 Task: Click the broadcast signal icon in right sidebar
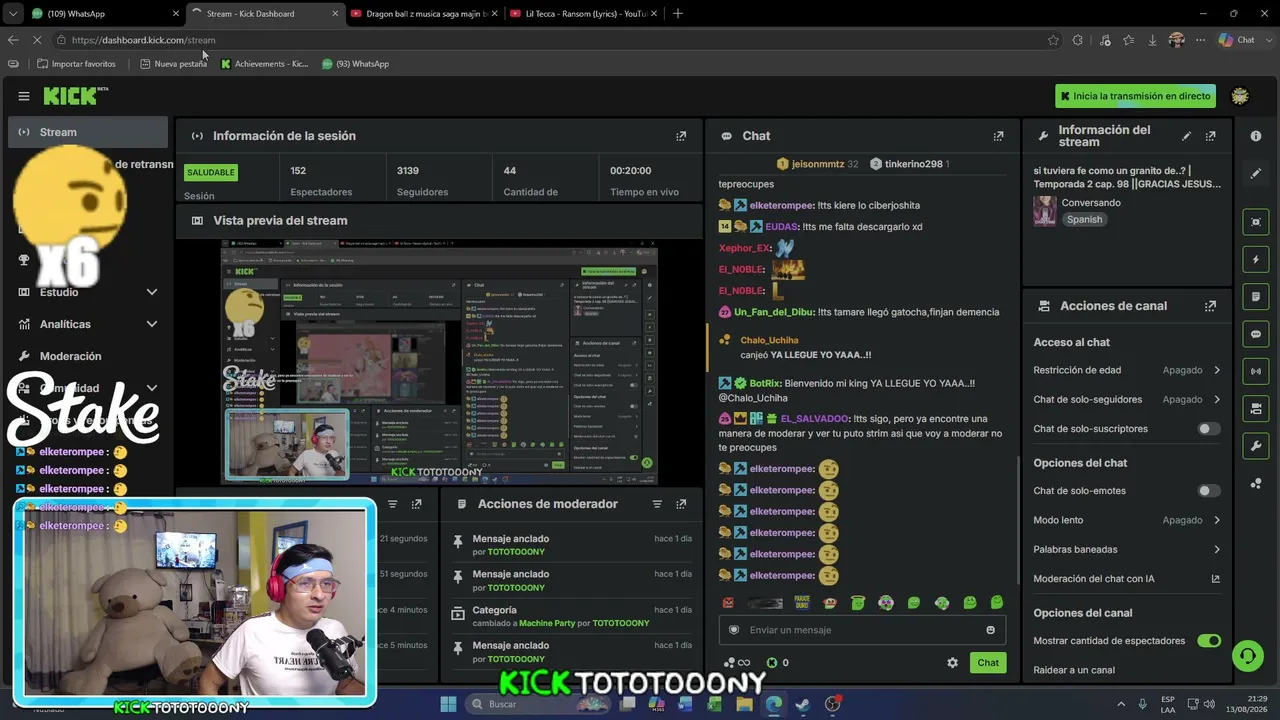tap(1256, 371)
